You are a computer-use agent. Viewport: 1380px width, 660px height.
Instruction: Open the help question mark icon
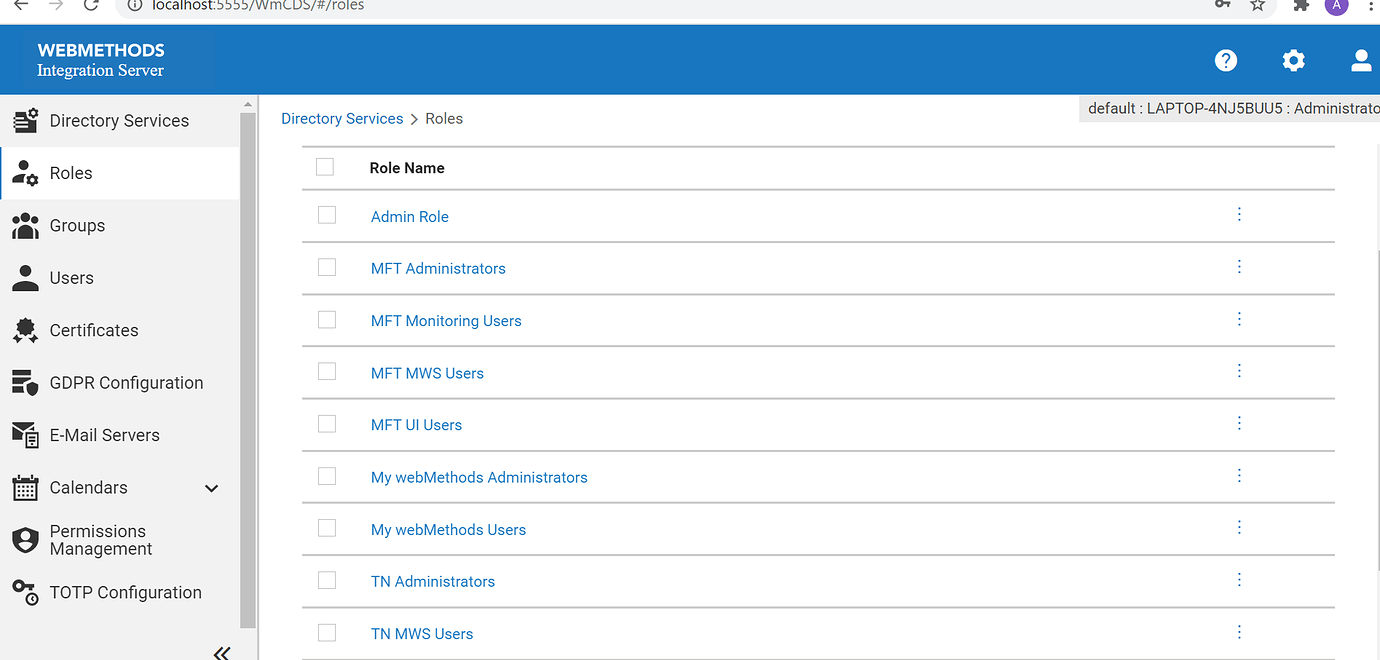(x=1226, y=60)
